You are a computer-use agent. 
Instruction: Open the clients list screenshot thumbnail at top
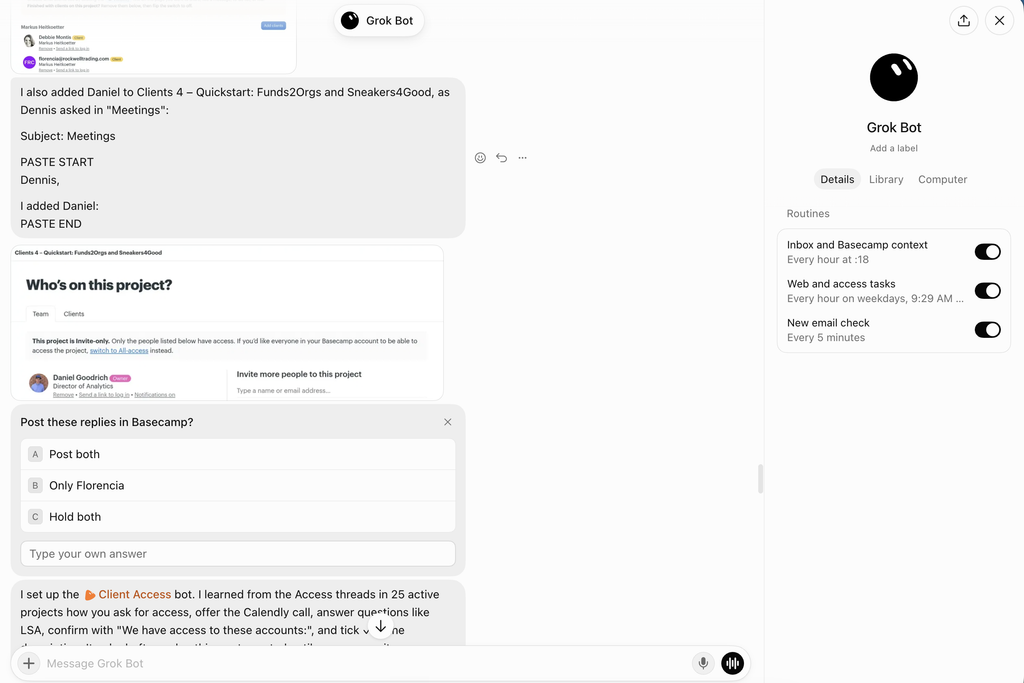[153, 37]
